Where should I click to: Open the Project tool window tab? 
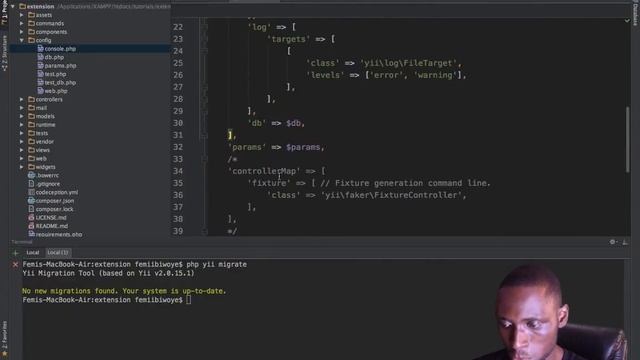point(4,12)
